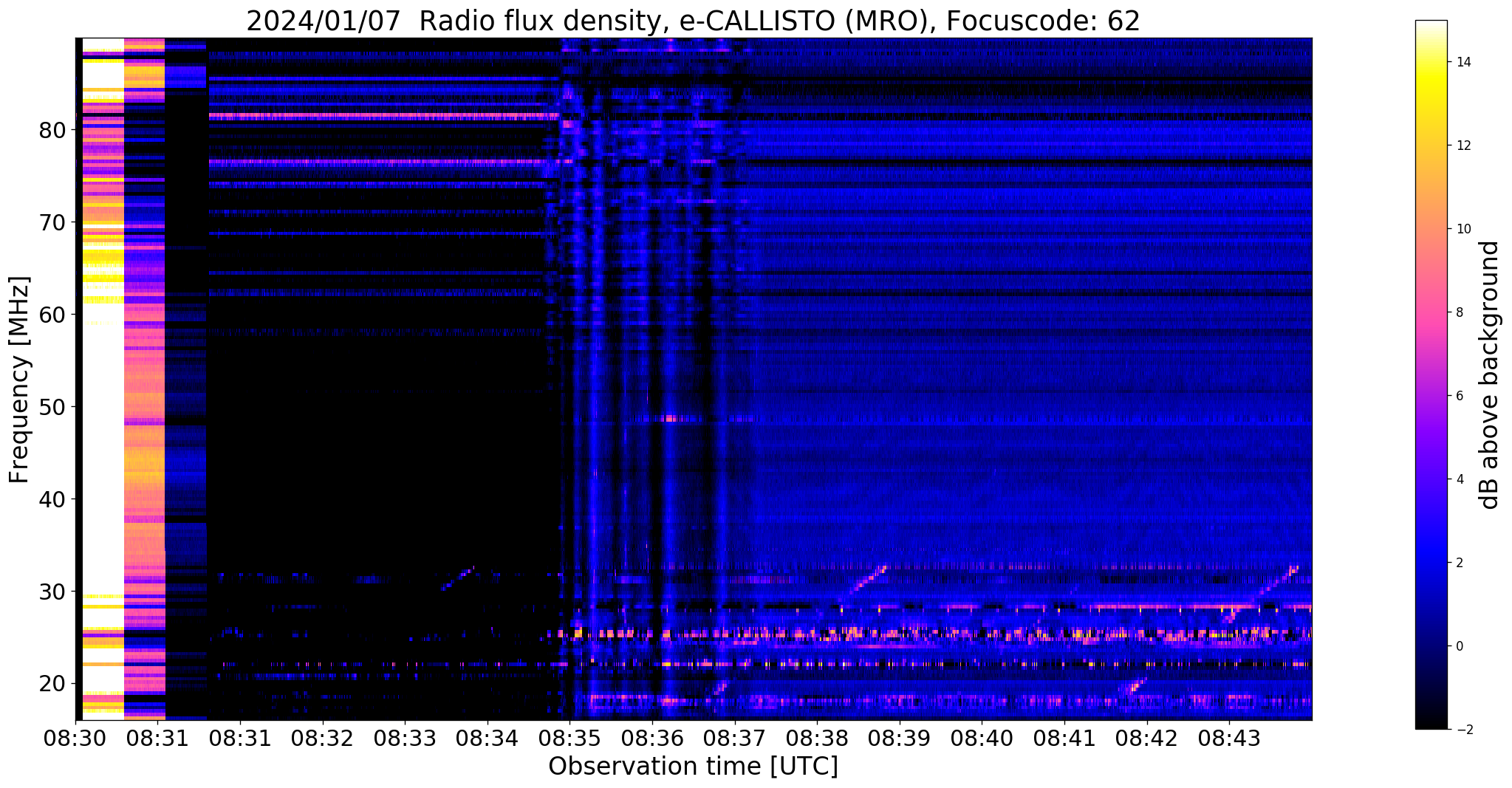This screenshot has width=1512, height=788.
Task: Click the bright spot near 49 MHz at 08:36
Action: point(671,418)
